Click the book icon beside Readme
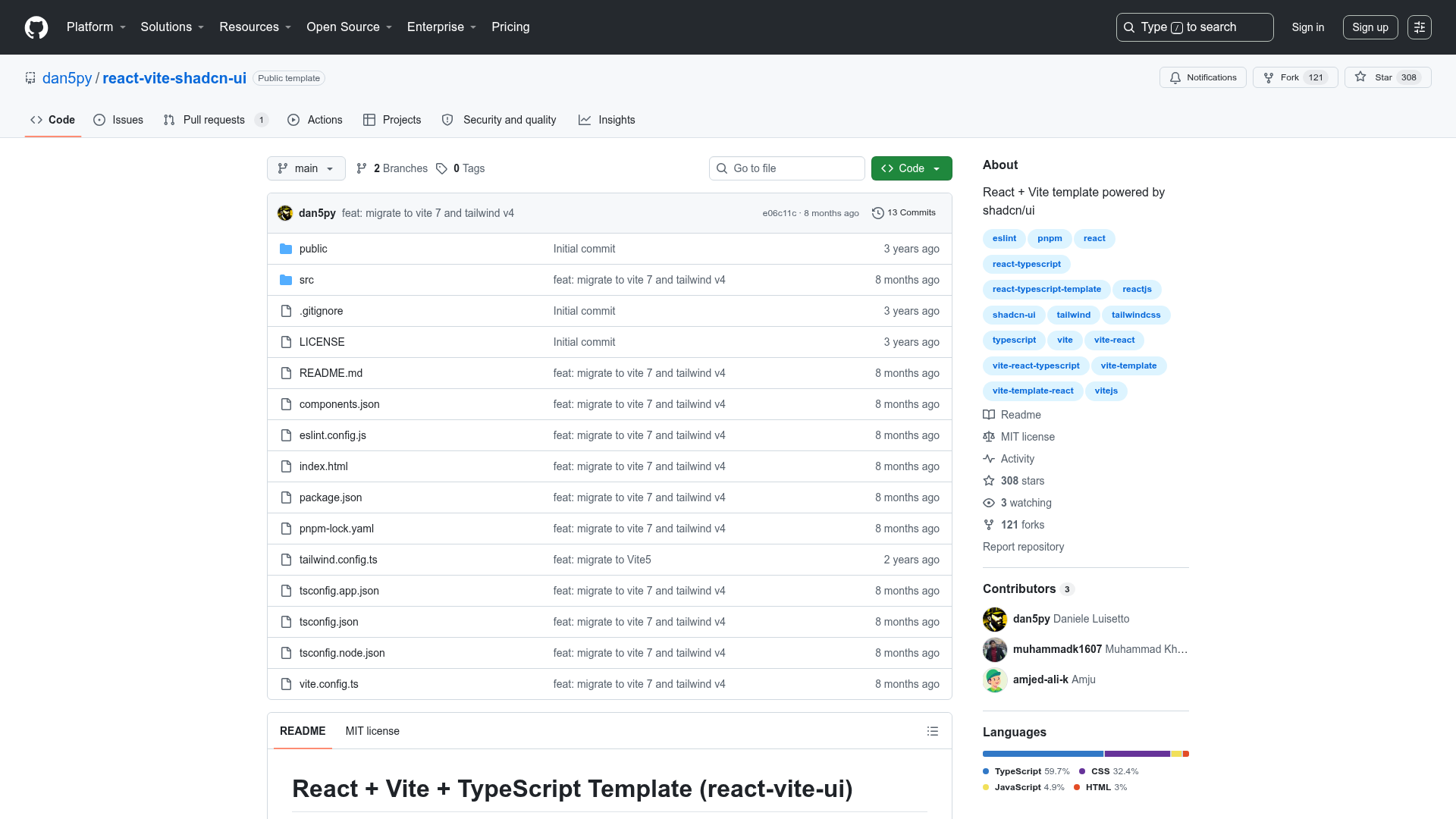The width and height of the screenshot is (1456, 819). click(989, 415)
